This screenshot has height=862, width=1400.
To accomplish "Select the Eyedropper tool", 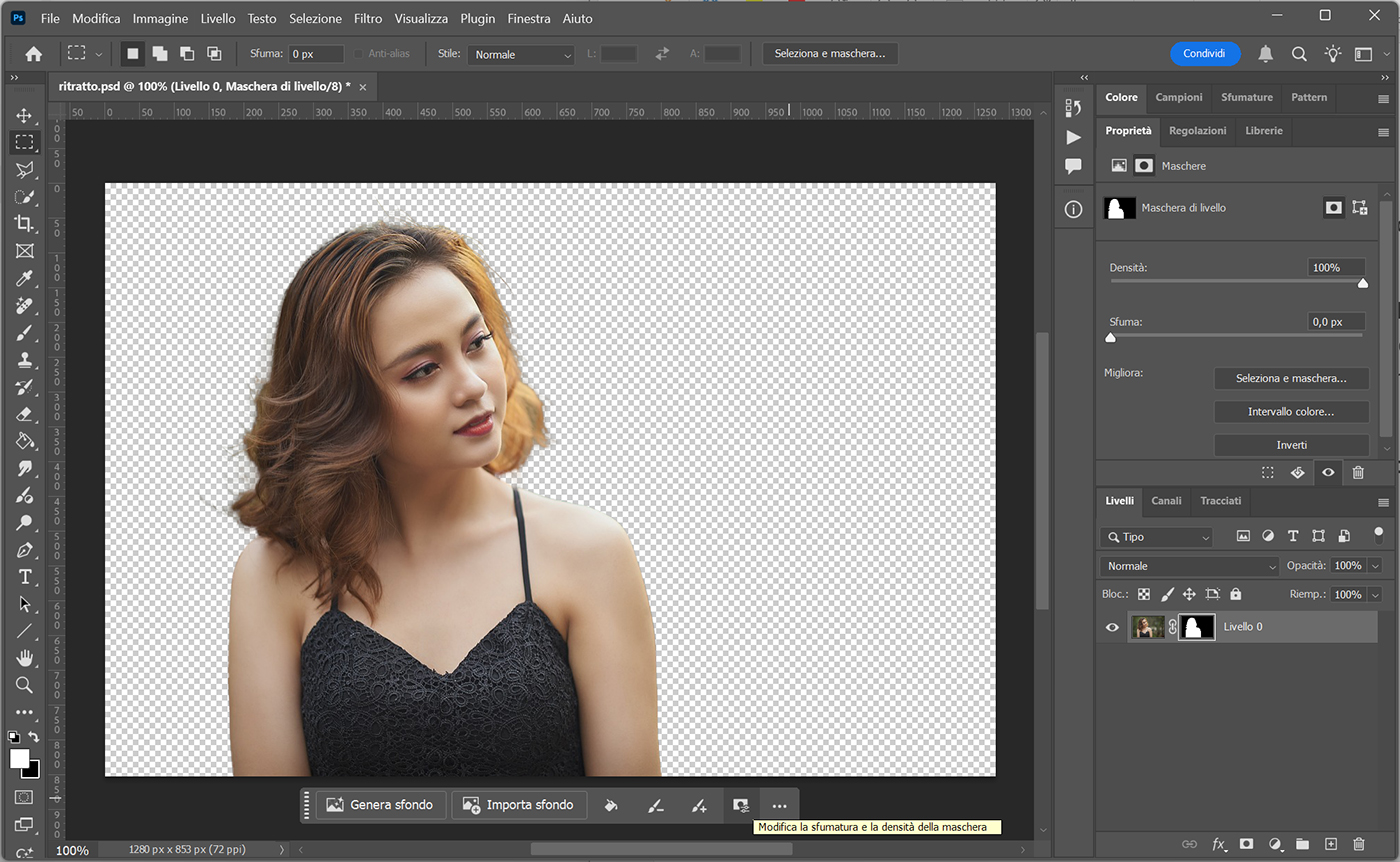I will 24,278.
